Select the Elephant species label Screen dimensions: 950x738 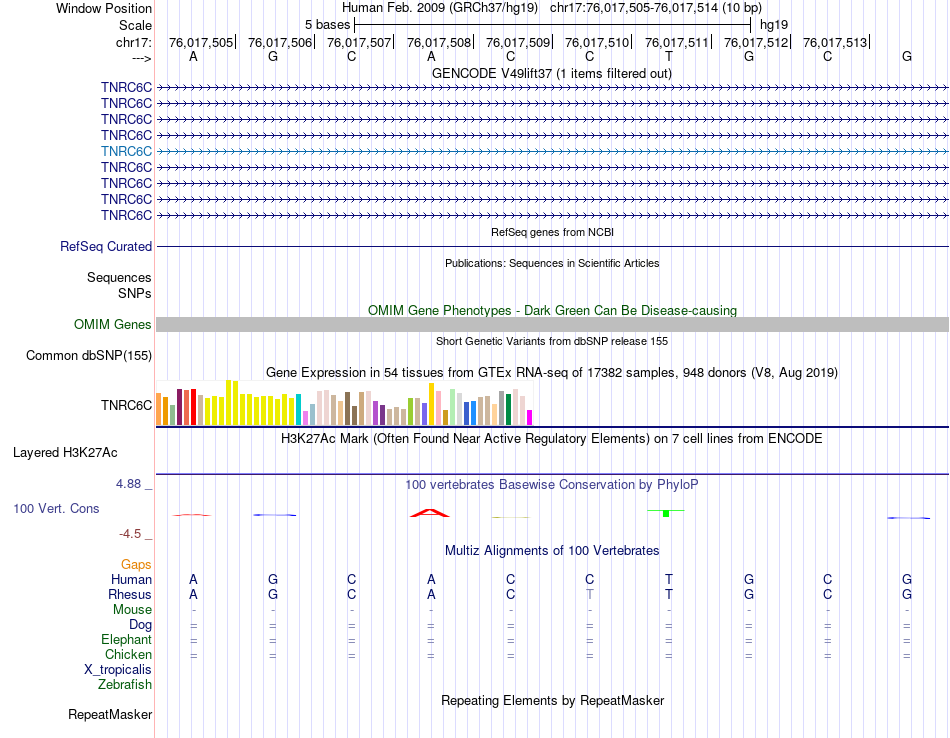[126, 640]
